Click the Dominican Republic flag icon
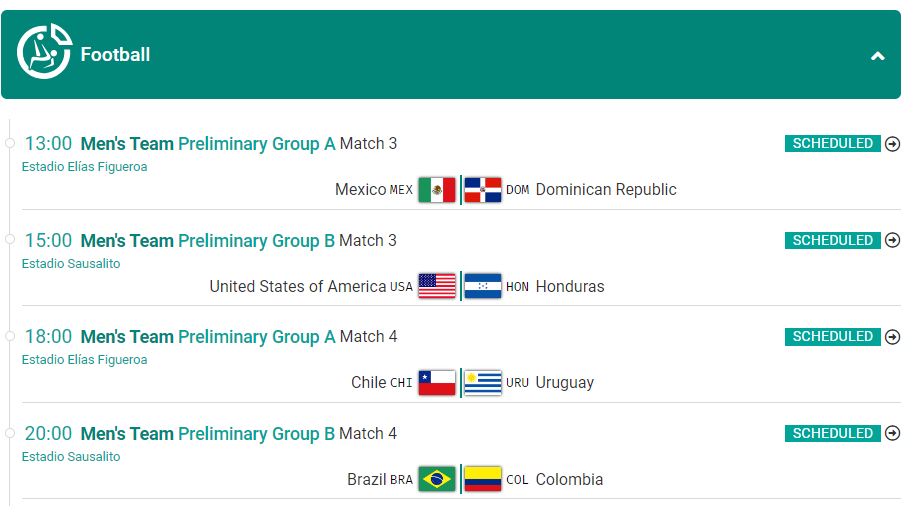The width and height of the screenshot is (907, 506). (483, 190)
